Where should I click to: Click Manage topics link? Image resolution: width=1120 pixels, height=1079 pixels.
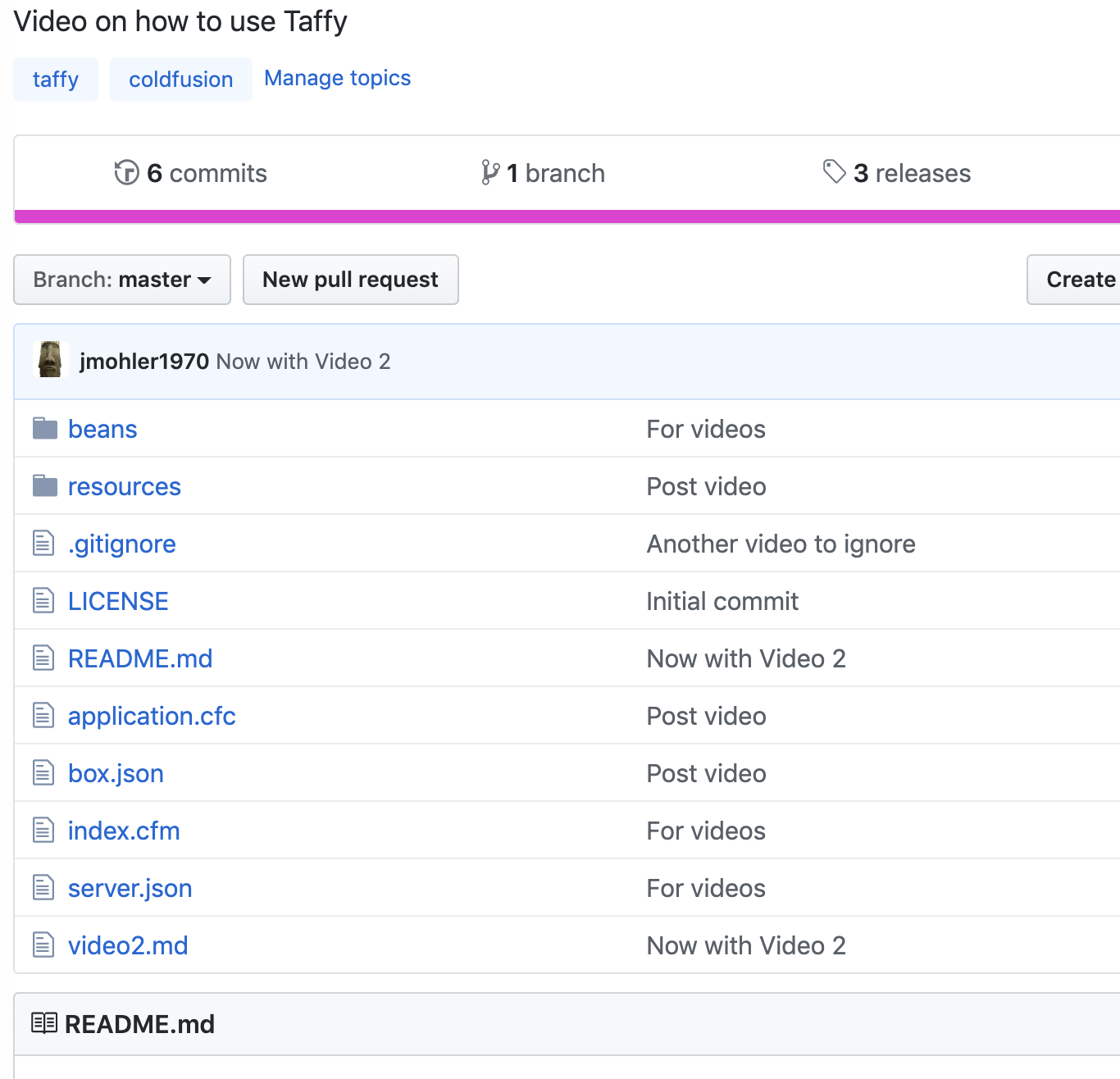tap(338, 78)
